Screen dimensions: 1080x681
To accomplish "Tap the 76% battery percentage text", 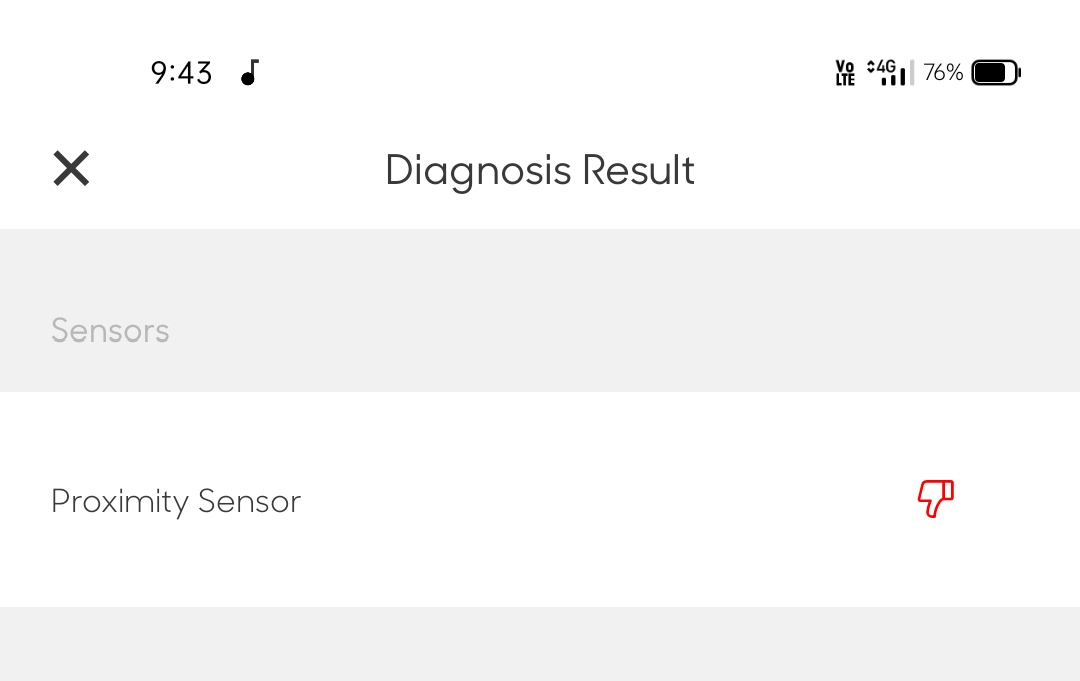I will pos(943,72).
